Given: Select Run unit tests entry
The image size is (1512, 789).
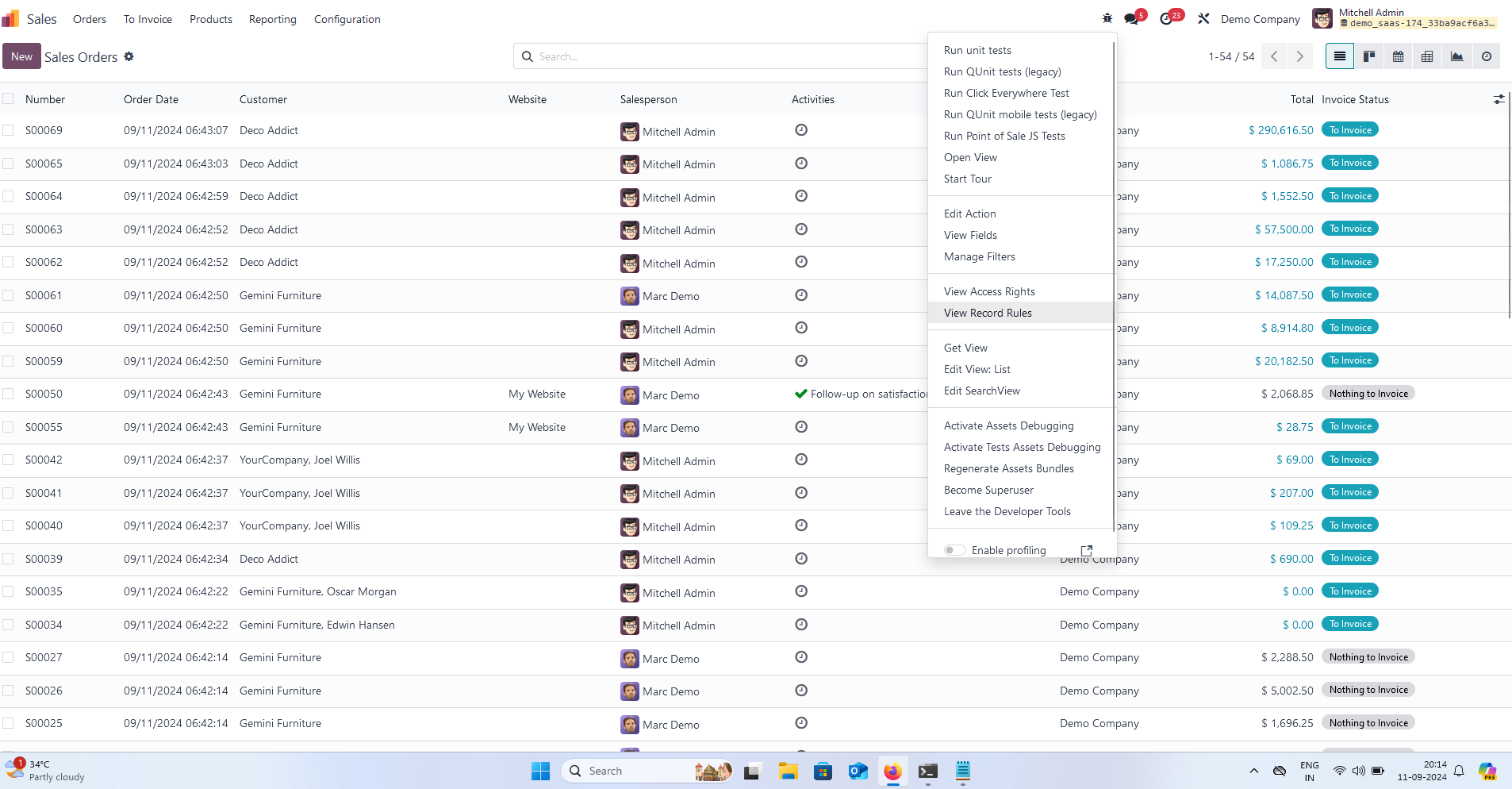Looking at the screenshot, I should tap(1022, 50).
